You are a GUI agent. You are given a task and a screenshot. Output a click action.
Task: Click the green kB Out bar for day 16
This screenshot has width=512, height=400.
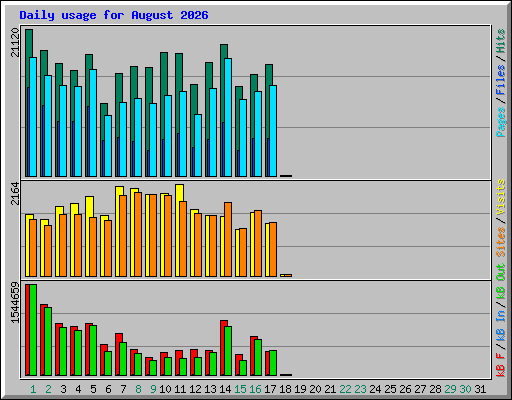[258, 357]
